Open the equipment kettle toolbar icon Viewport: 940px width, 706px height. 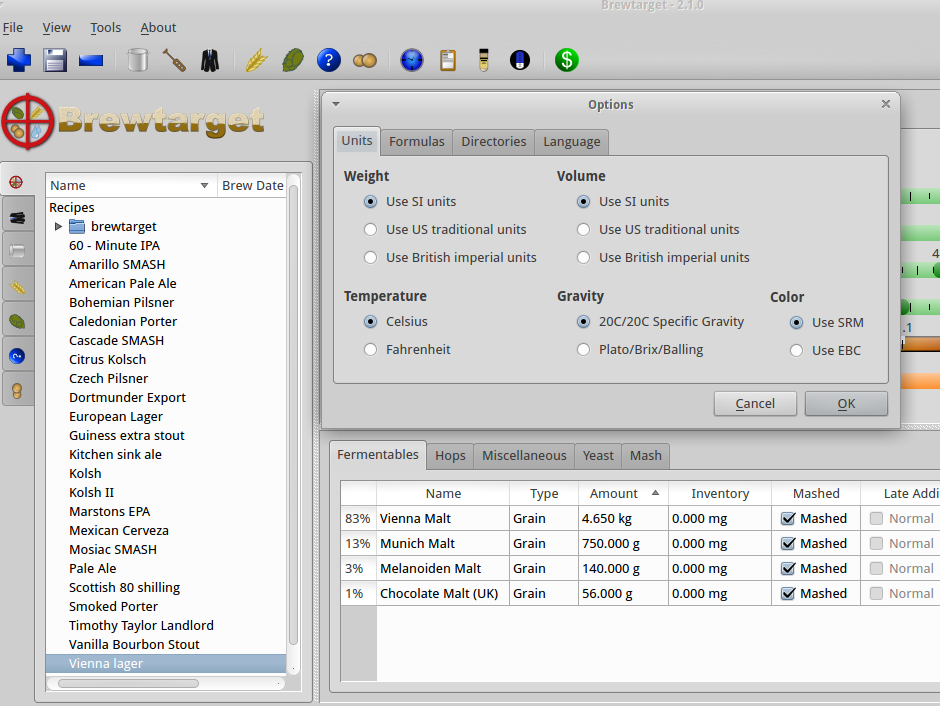coord(138,60)
